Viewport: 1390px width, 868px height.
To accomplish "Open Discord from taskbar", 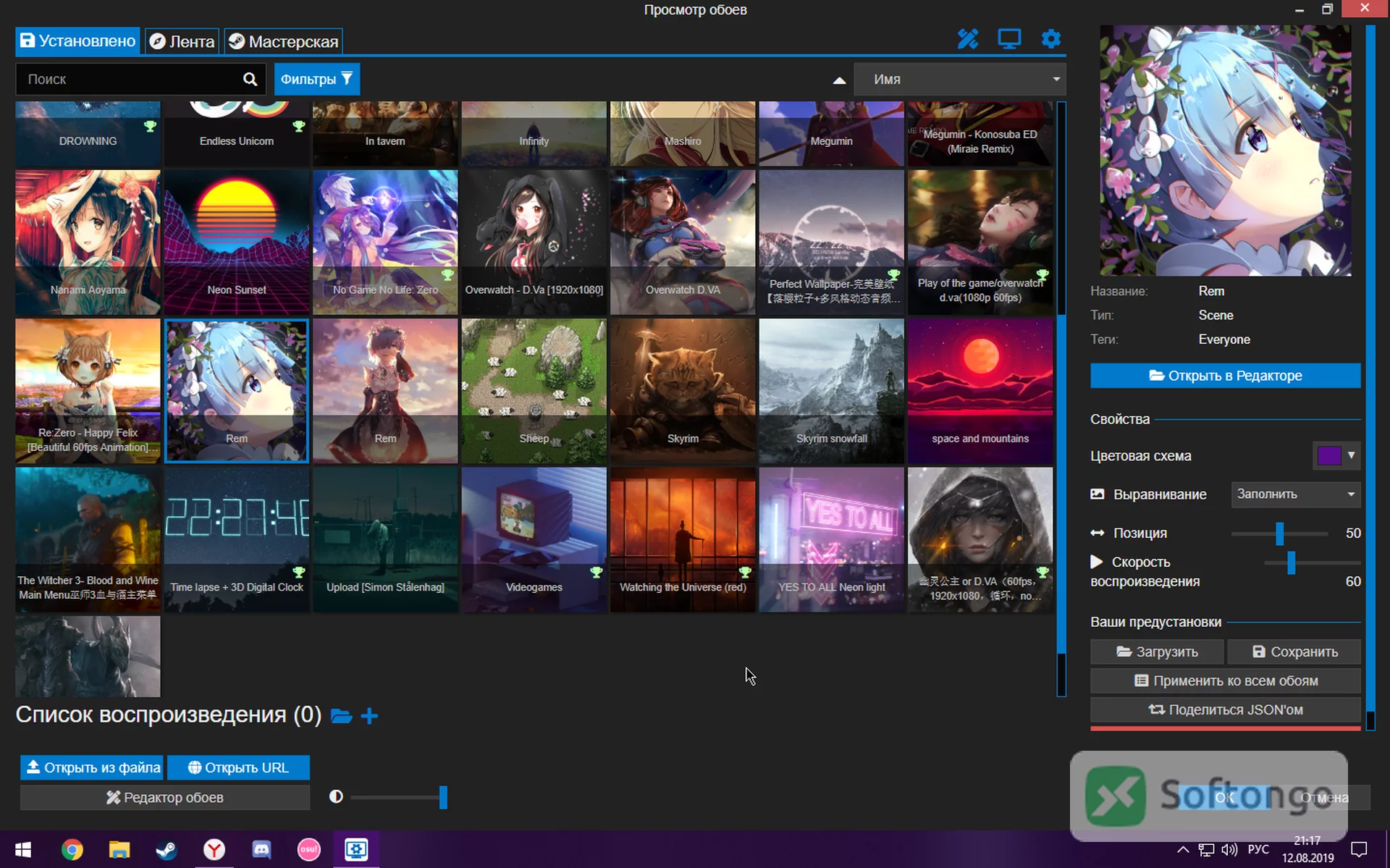I will coord(261,849).
